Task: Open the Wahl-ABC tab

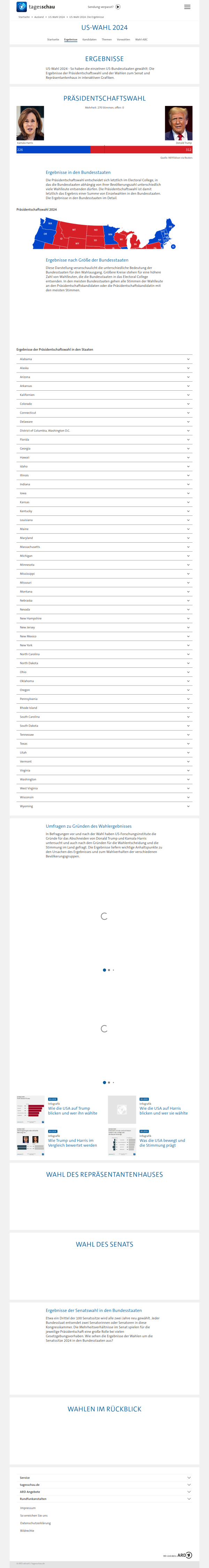Action: pos(141,40)
